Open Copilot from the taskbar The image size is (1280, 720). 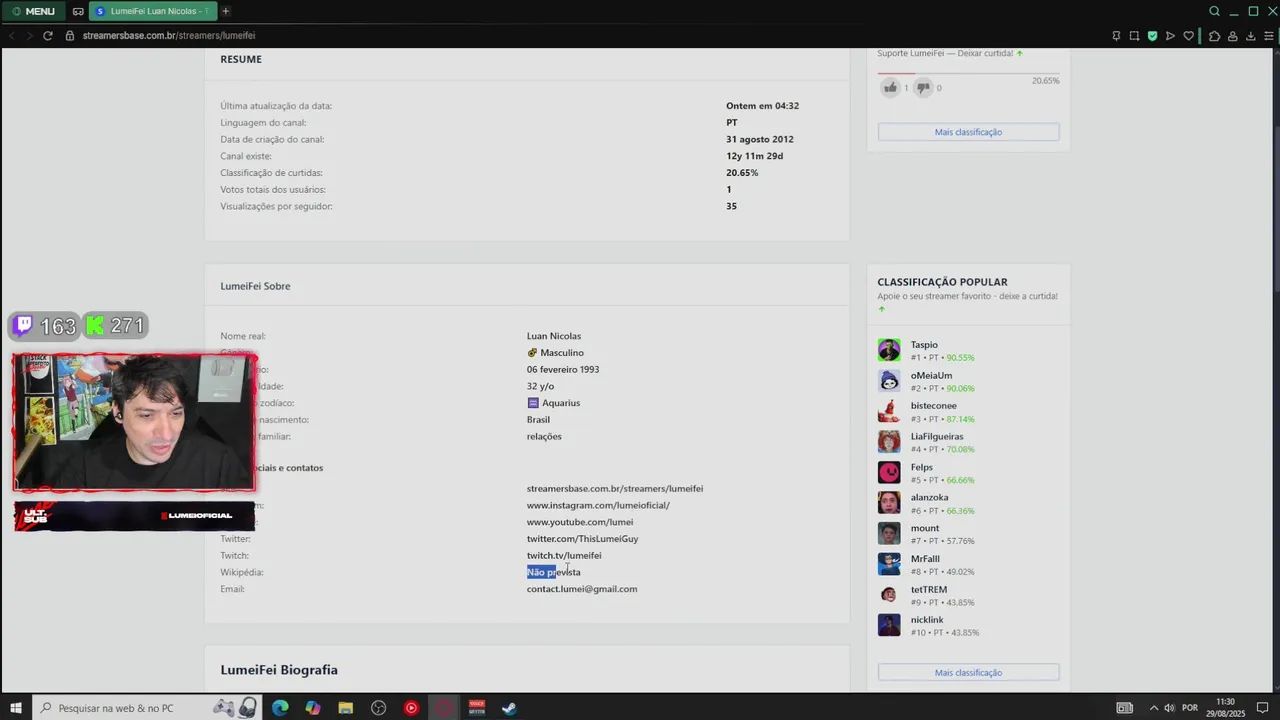coord(313,708)
